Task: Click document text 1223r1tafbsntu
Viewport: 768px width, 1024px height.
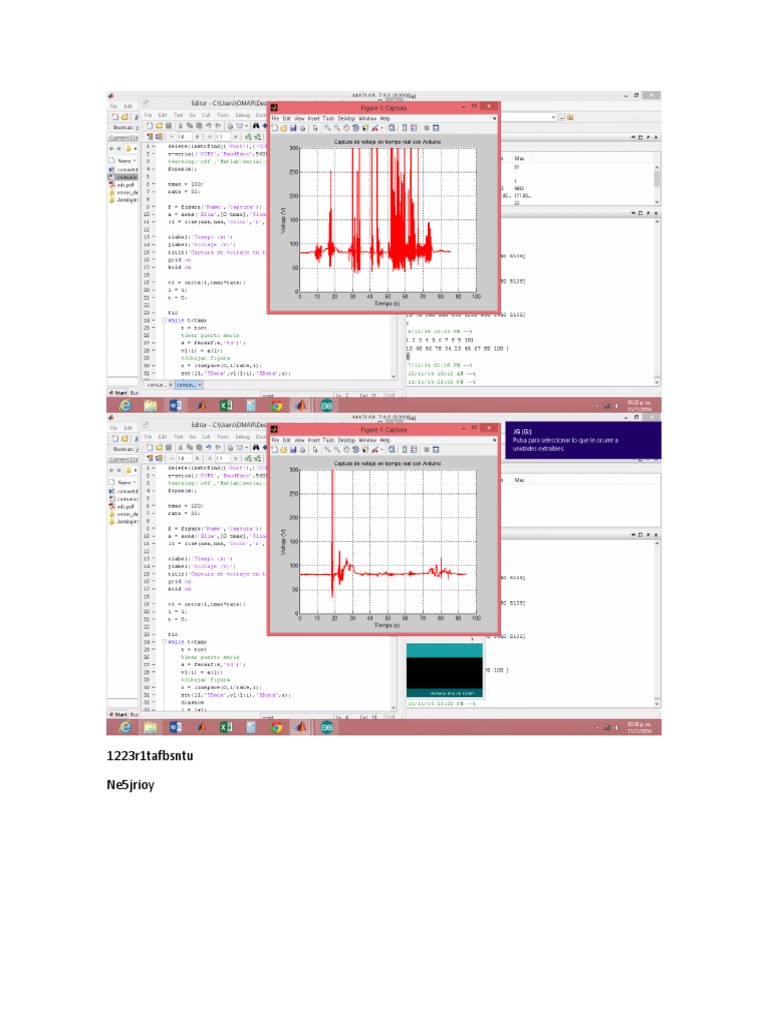Action: [x=150, y=756]
